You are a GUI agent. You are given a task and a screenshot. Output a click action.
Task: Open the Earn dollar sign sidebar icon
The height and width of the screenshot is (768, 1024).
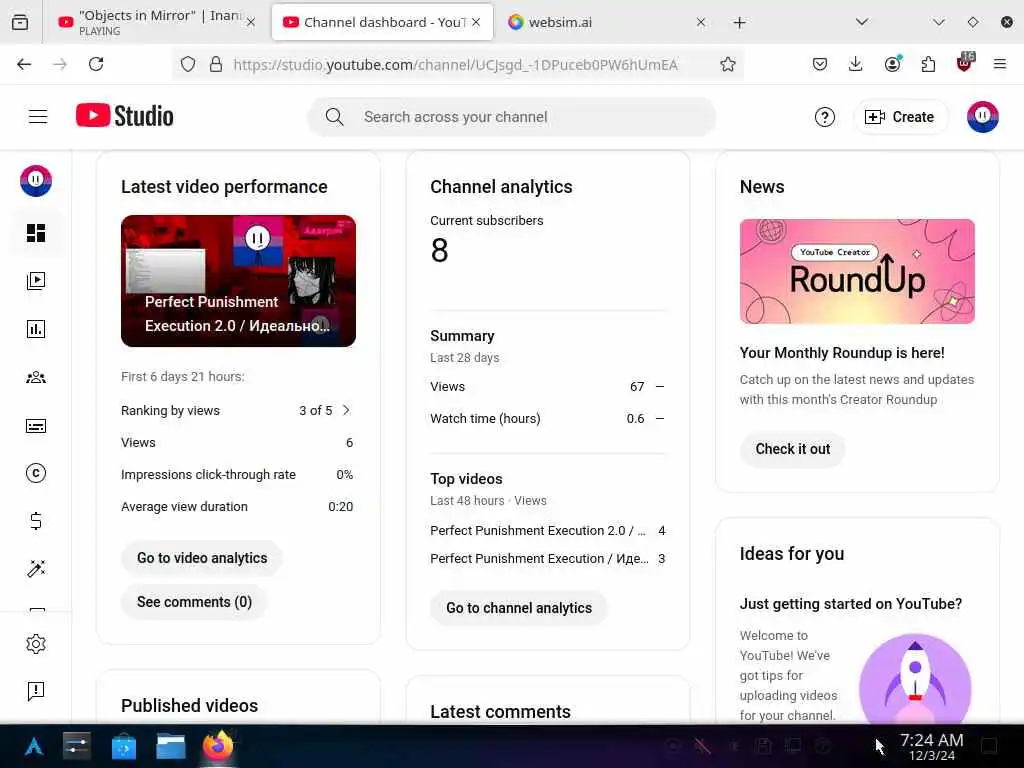tap(36, 521)
